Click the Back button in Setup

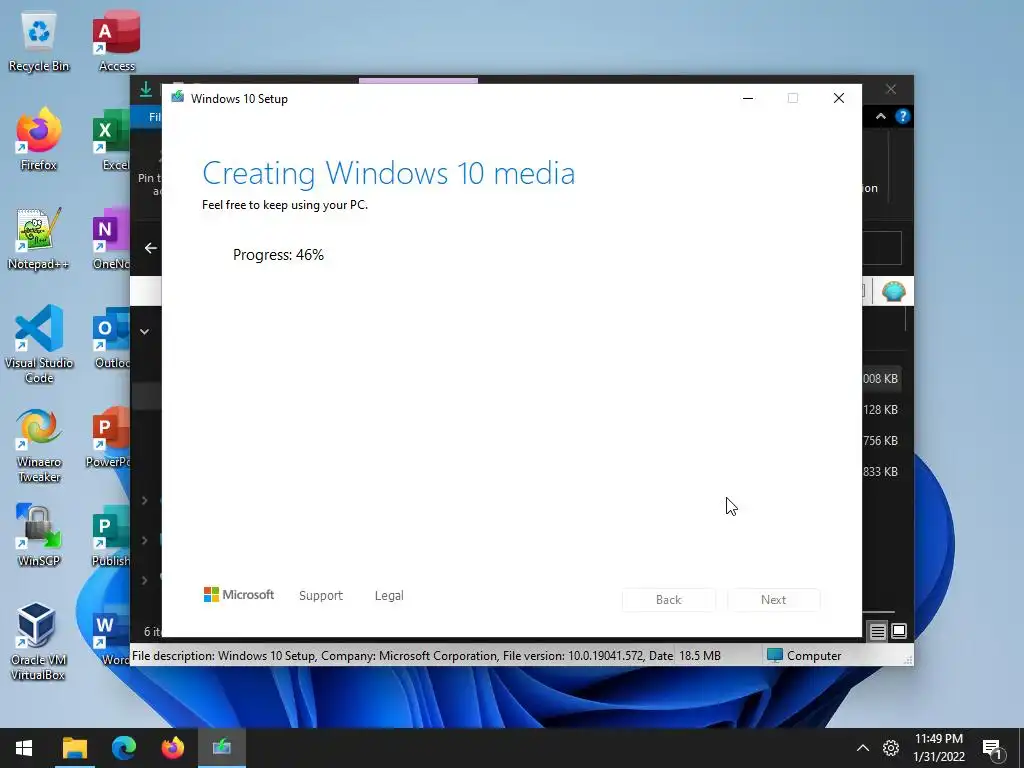669,600
